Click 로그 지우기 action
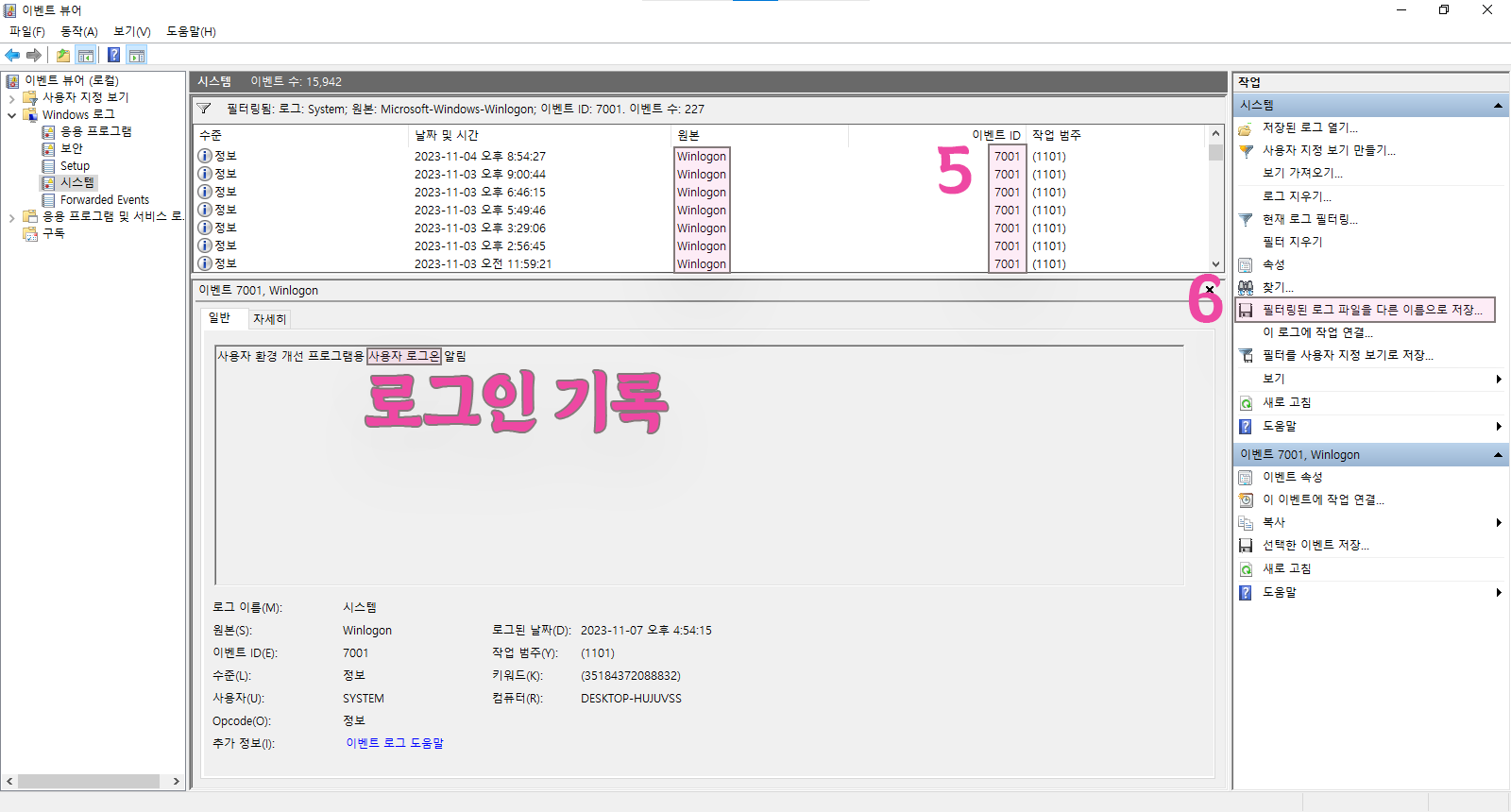 (x=1297, y=196)
